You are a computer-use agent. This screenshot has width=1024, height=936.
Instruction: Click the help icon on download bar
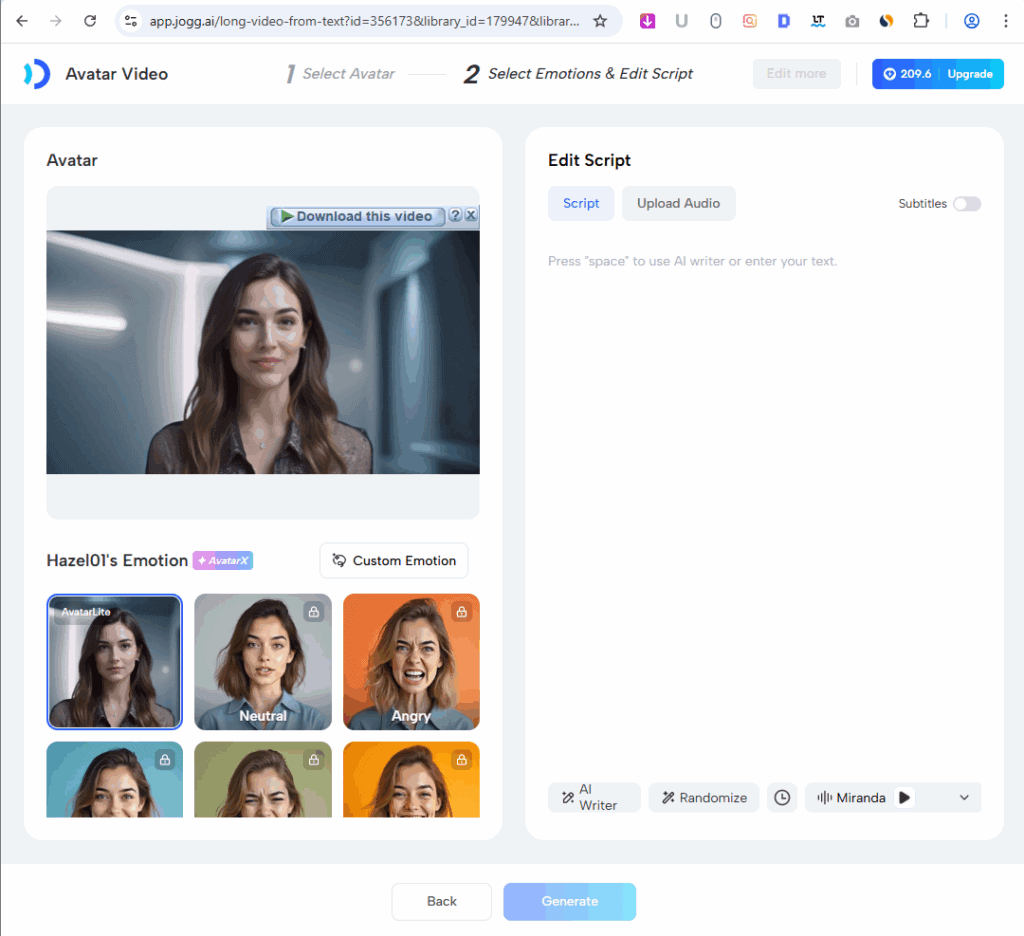(x=455, y=216)
